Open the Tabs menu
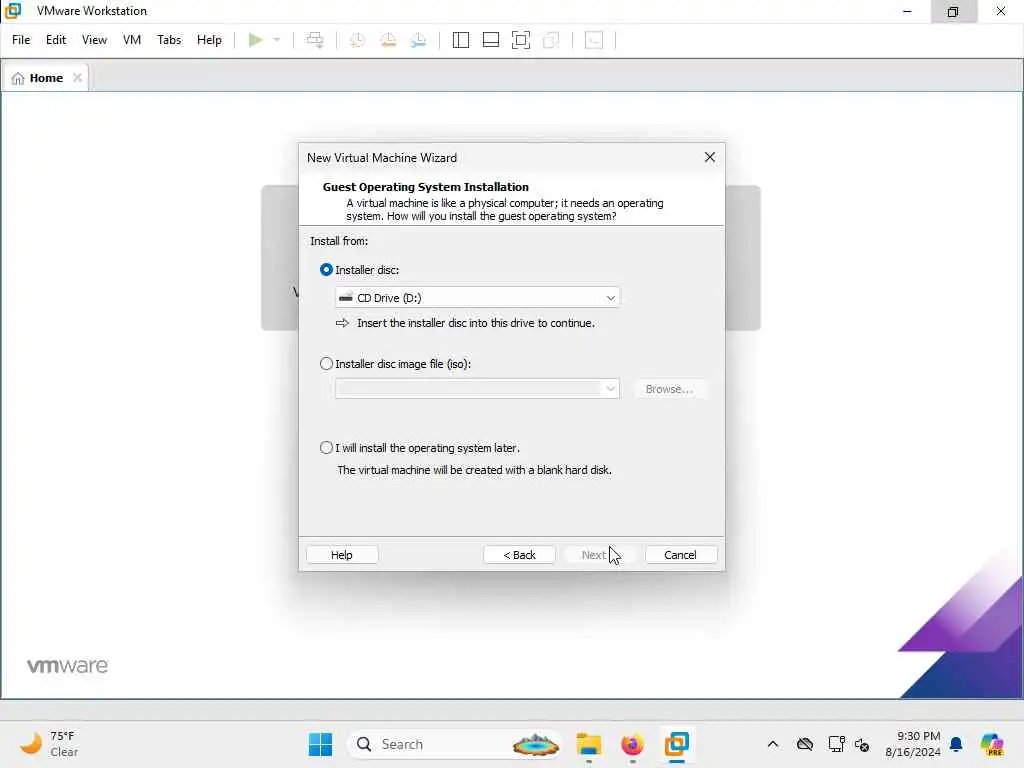 [x=169, y=40]
